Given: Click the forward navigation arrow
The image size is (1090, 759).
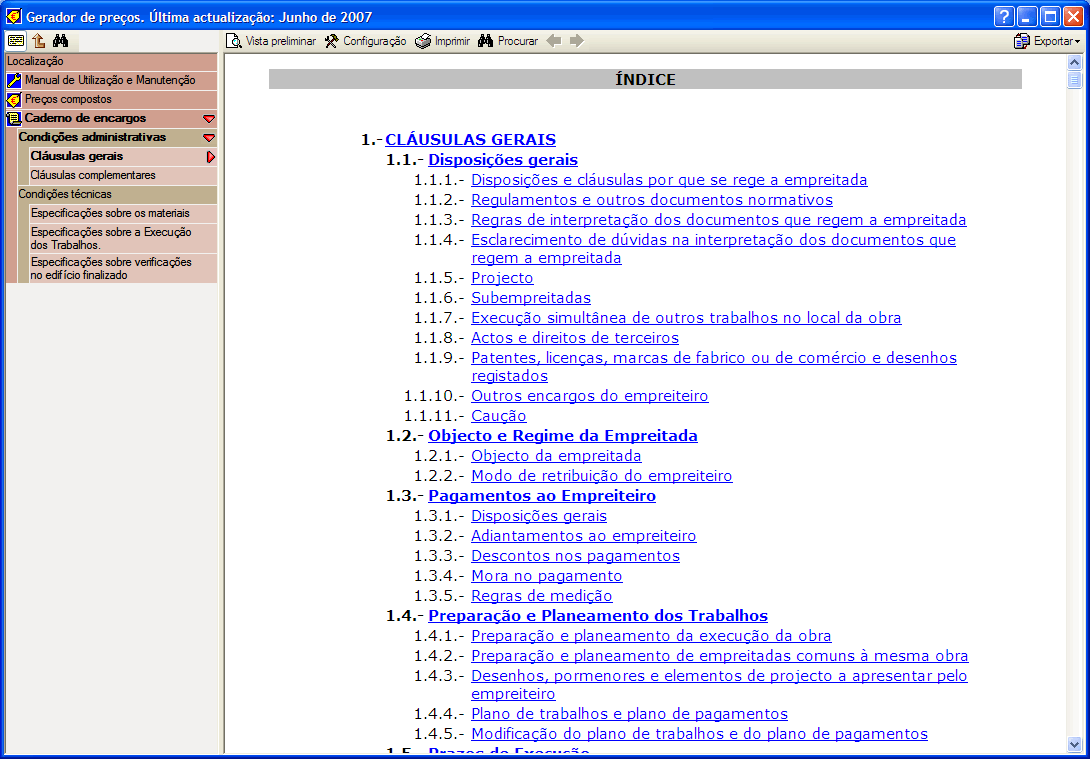Looking at the screenshot, I should [576, 41].
